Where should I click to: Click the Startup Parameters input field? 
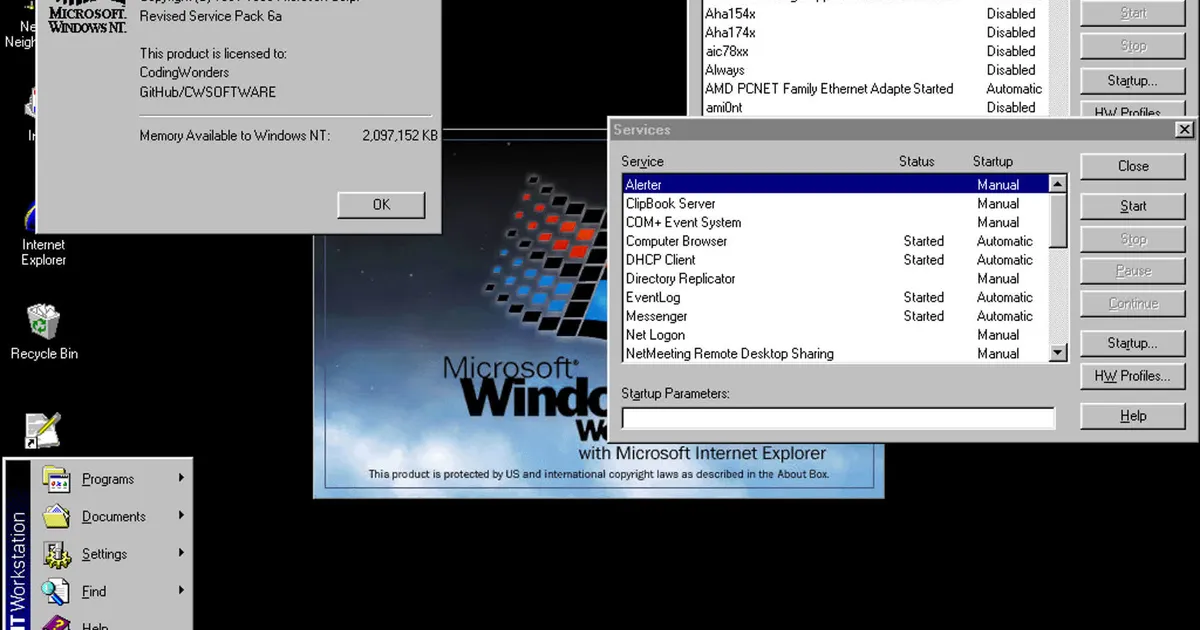tap(838, 418)
